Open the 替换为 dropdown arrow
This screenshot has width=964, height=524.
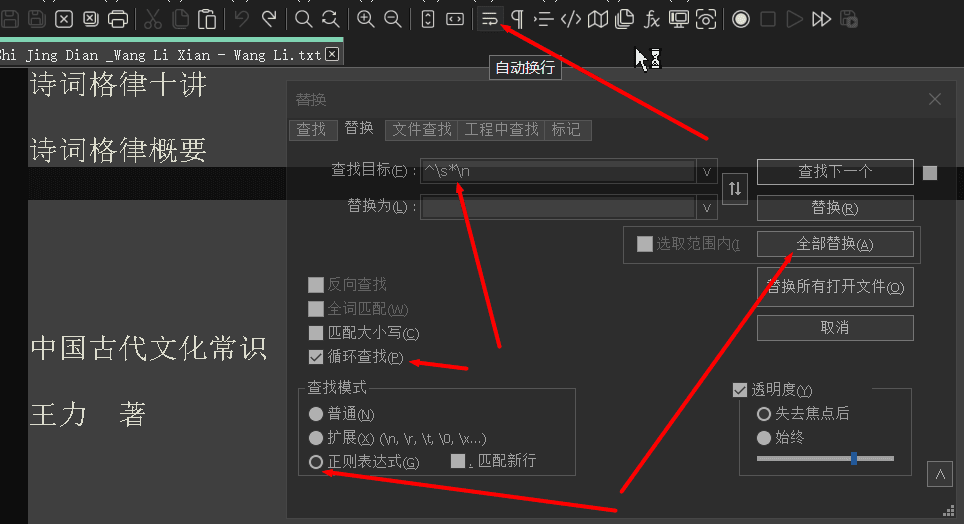coord(707,208)
